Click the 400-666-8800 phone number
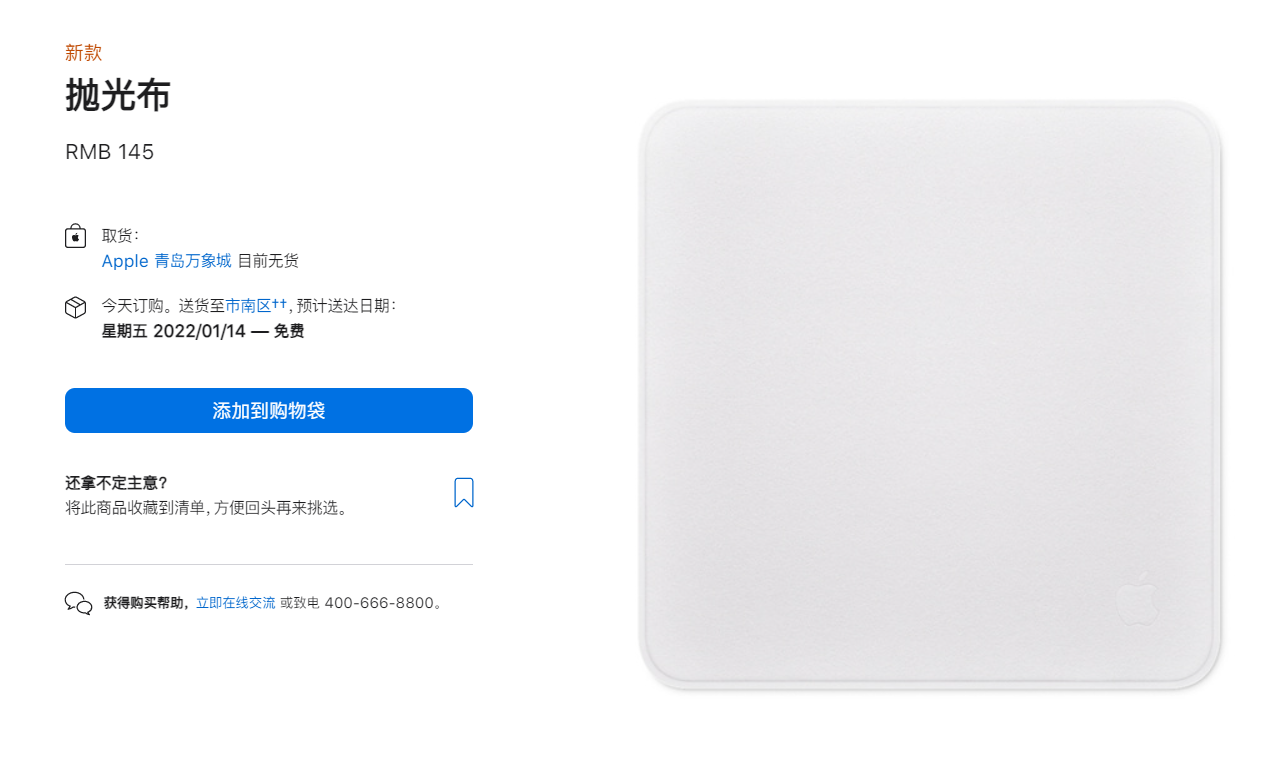This screenshot has width=1281, height=760. pyautogui.click(x=380, y=603)
